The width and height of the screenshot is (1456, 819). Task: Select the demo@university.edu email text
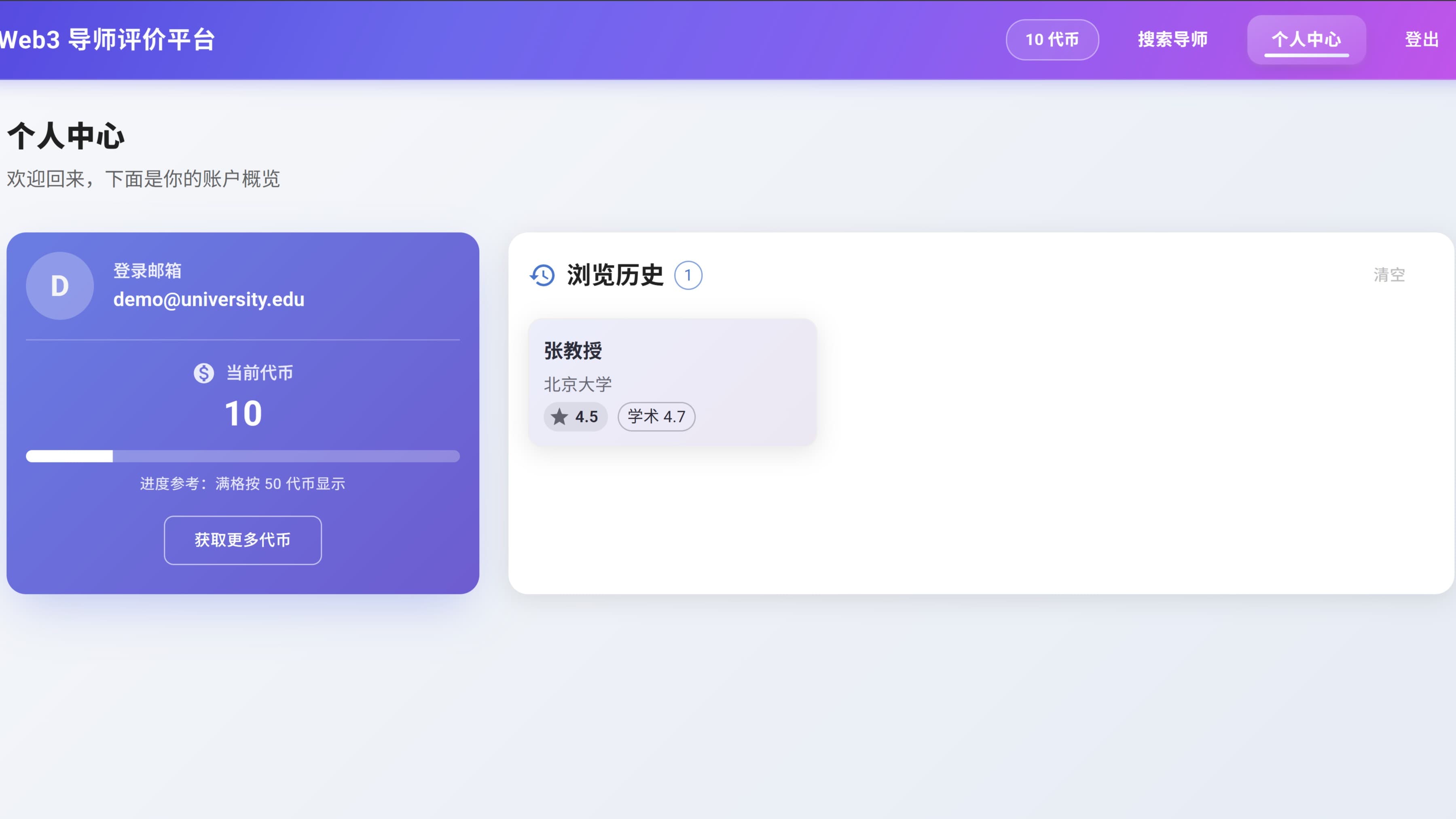coord(209,299)
